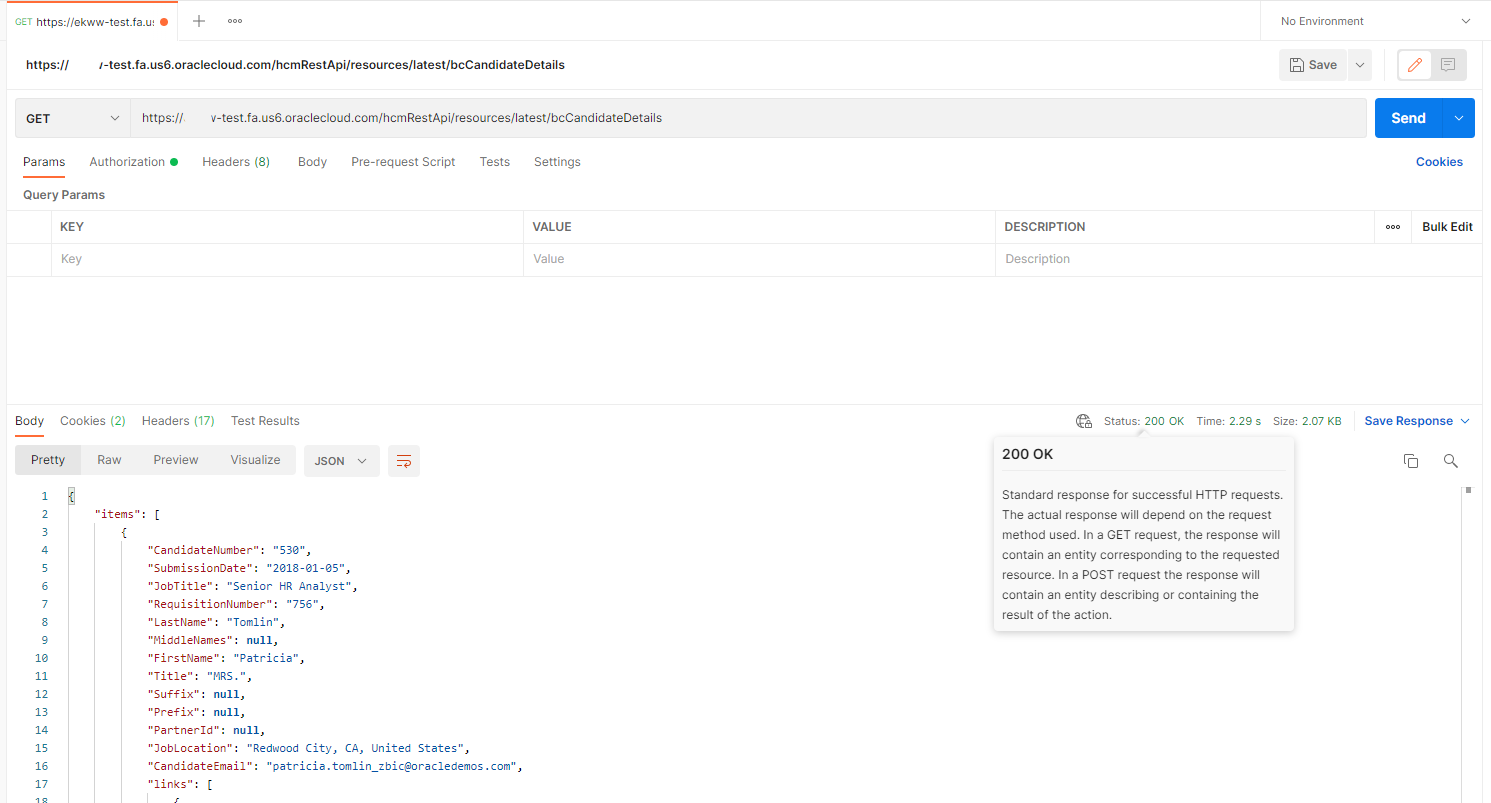Click the edit request pencil icon
Screen dimensions: 1491x803
1414,64
